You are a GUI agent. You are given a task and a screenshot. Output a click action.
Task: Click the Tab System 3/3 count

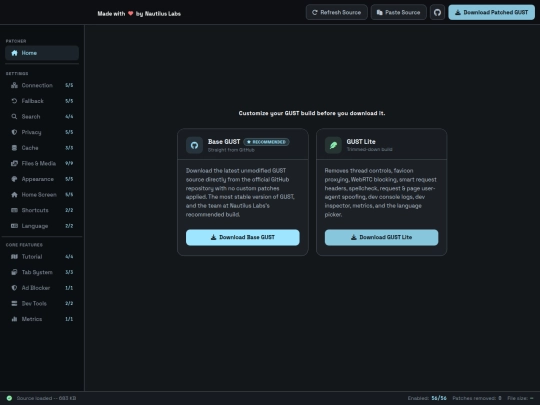coord(69,272)
